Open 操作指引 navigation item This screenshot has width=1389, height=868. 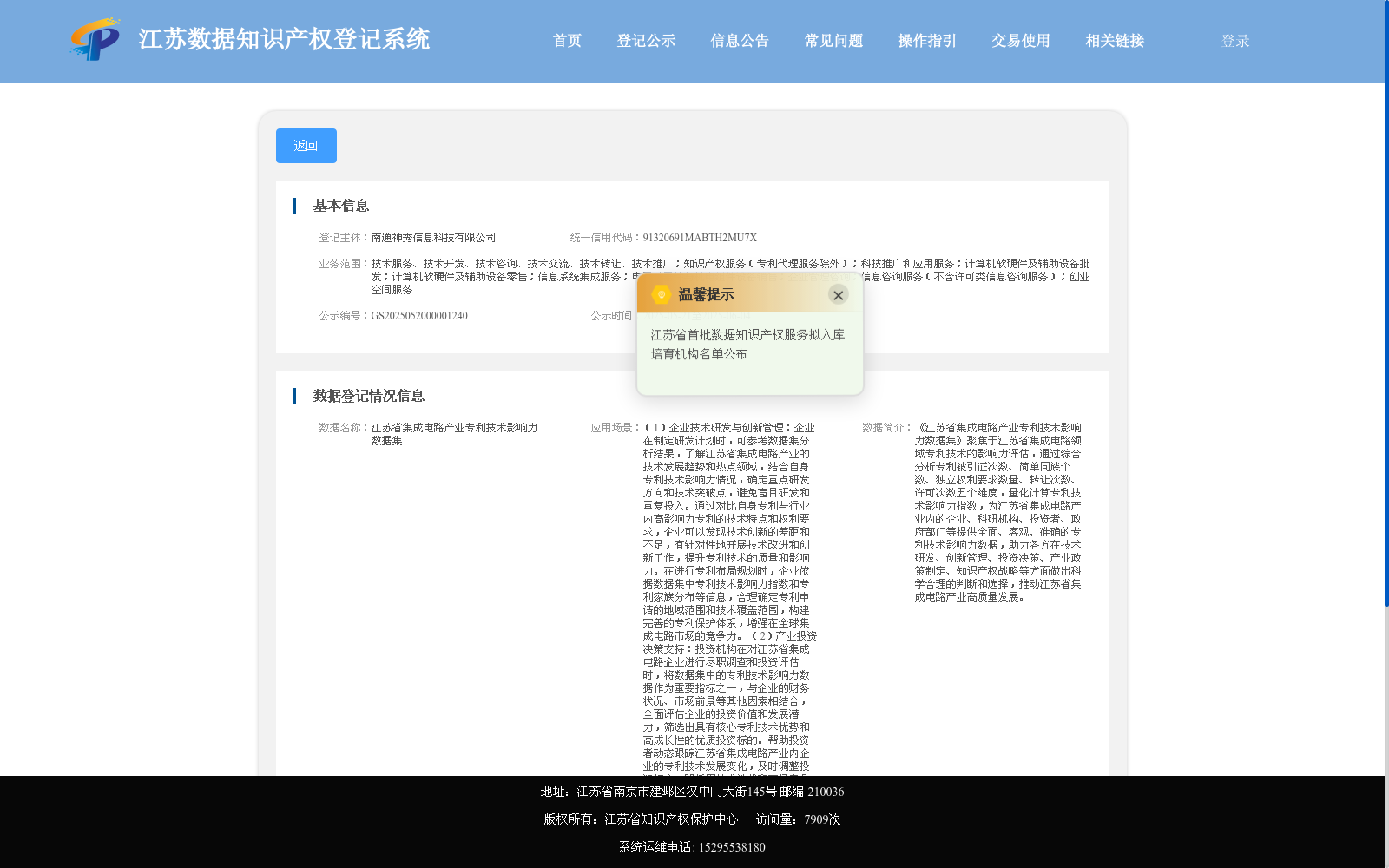927,41
